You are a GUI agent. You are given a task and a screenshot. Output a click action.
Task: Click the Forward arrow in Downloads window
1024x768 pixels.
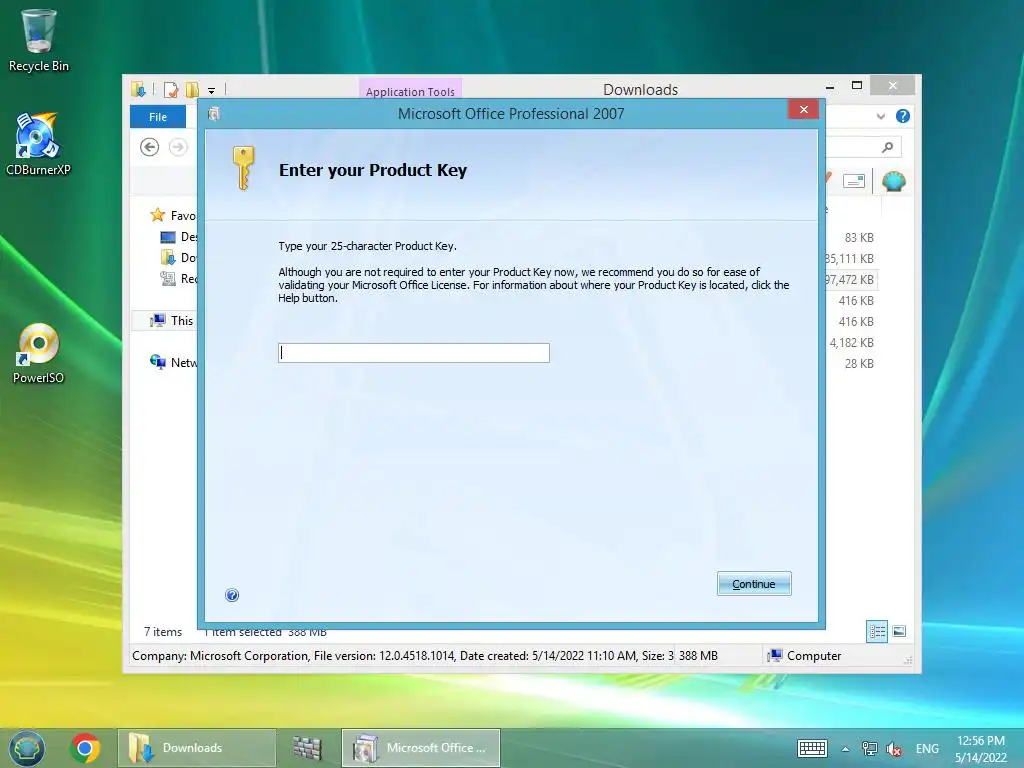[178, 147]
